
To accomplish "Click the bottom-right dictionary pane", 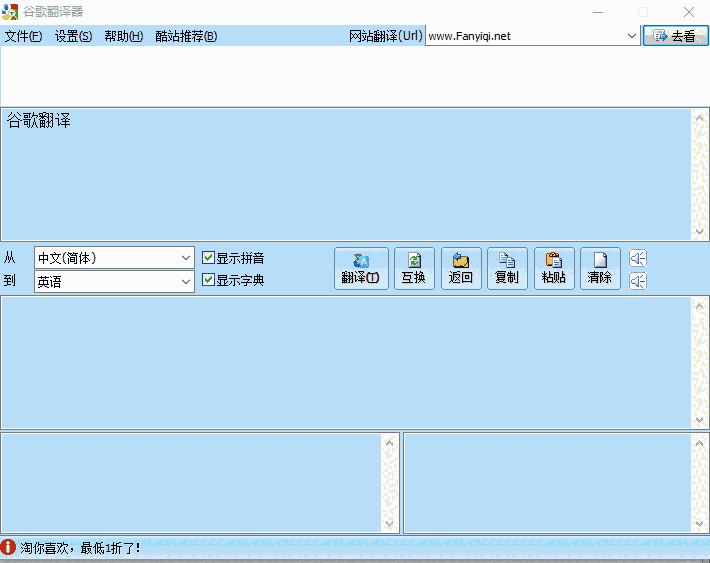I will (547, 483).
